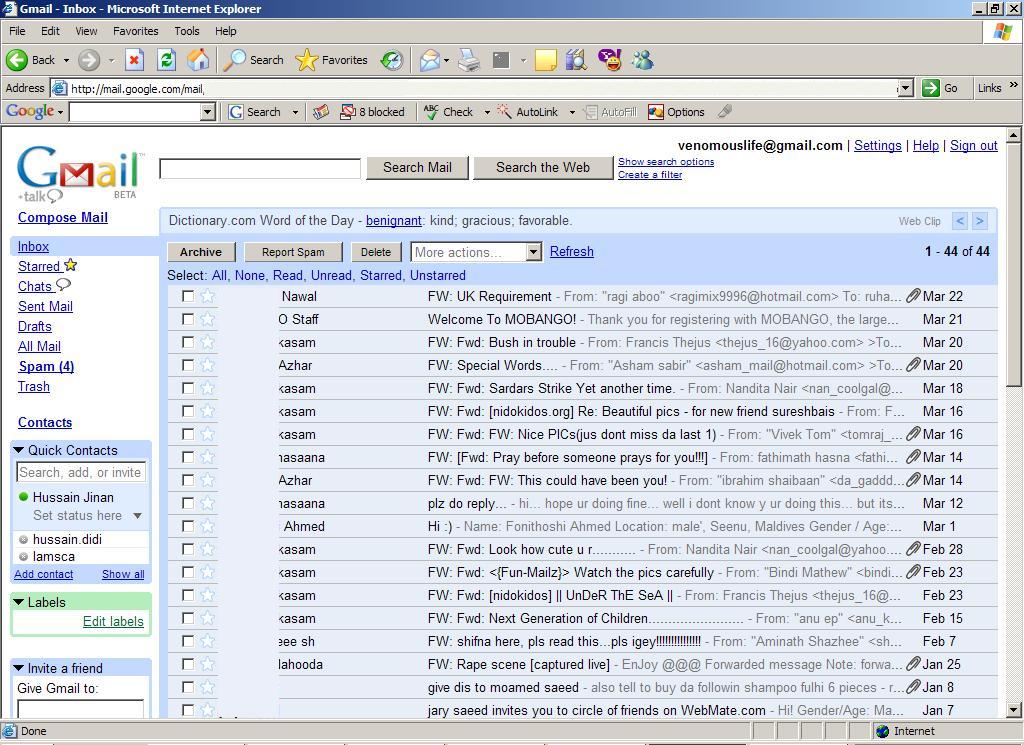1024x745 pixels.
Task: Check the Beautiful pics email checkbox
Action: pyautogui.click(x=188, y=411)
